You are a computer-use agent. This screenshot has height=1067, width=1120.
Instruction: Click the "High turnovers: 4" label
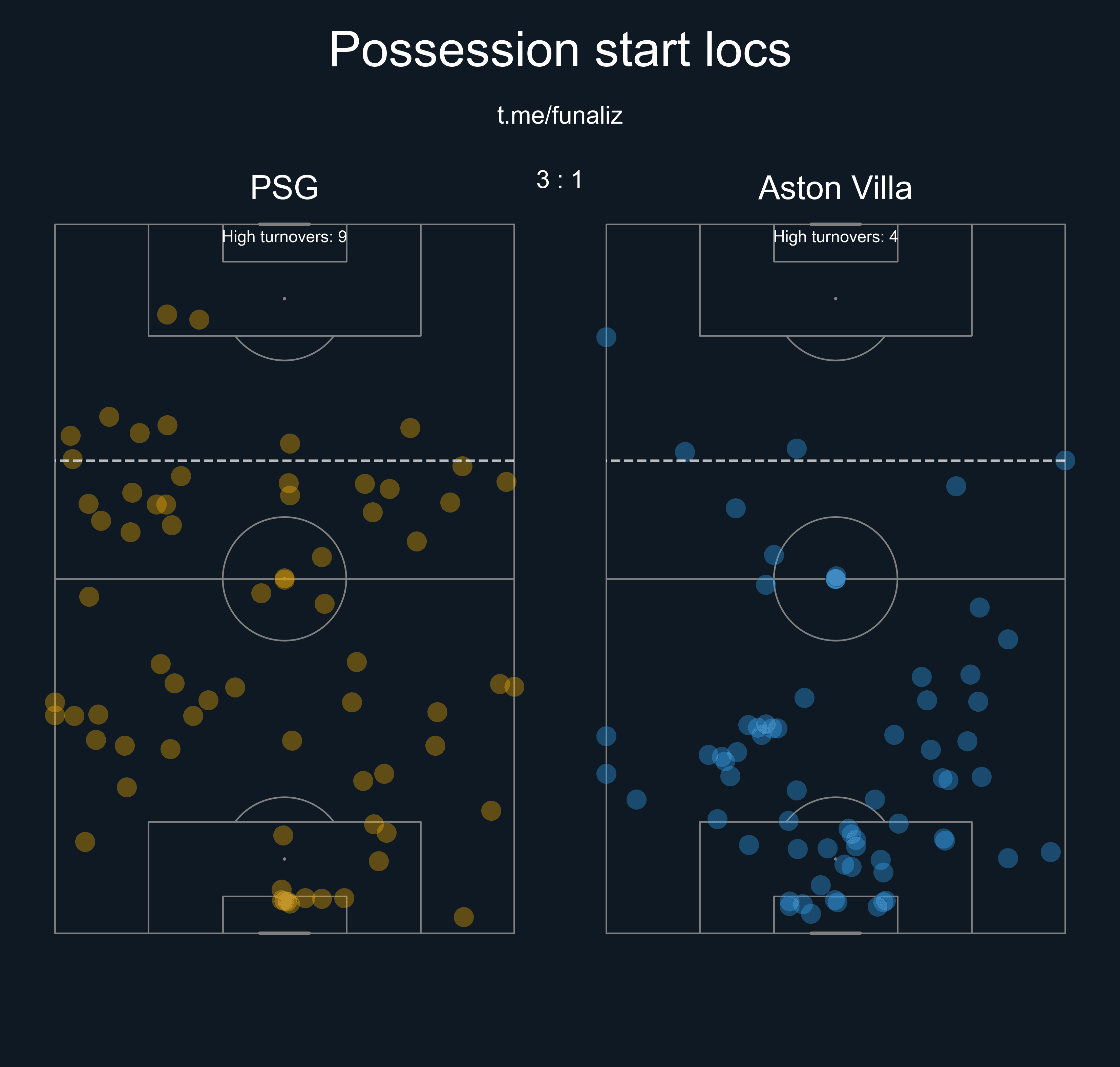coord(835,237)
